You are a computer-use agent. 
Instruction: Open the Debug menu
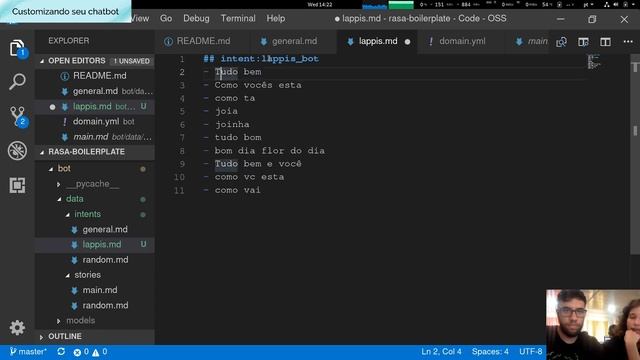[x=196, y=18]
